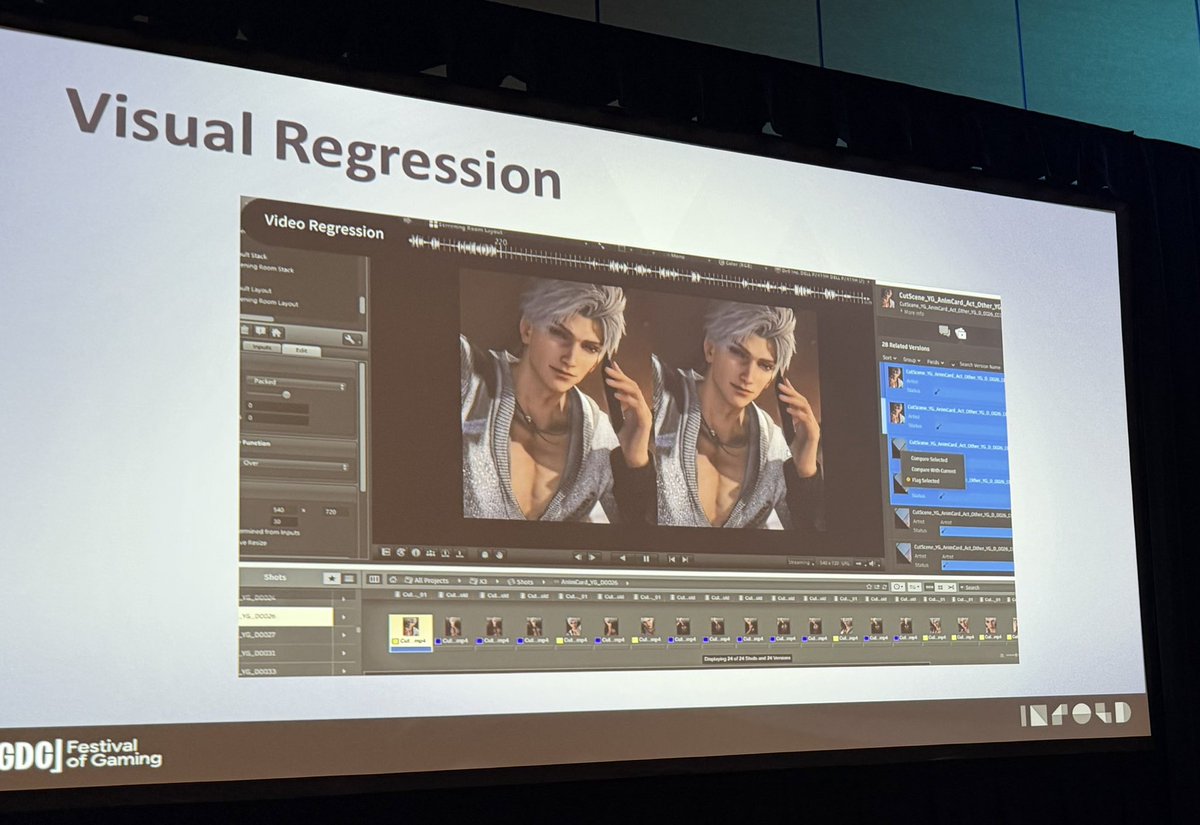This screenshot has height=825, width=1200.
Task: Open the Packed dropdown
Action: coord(296,382)
